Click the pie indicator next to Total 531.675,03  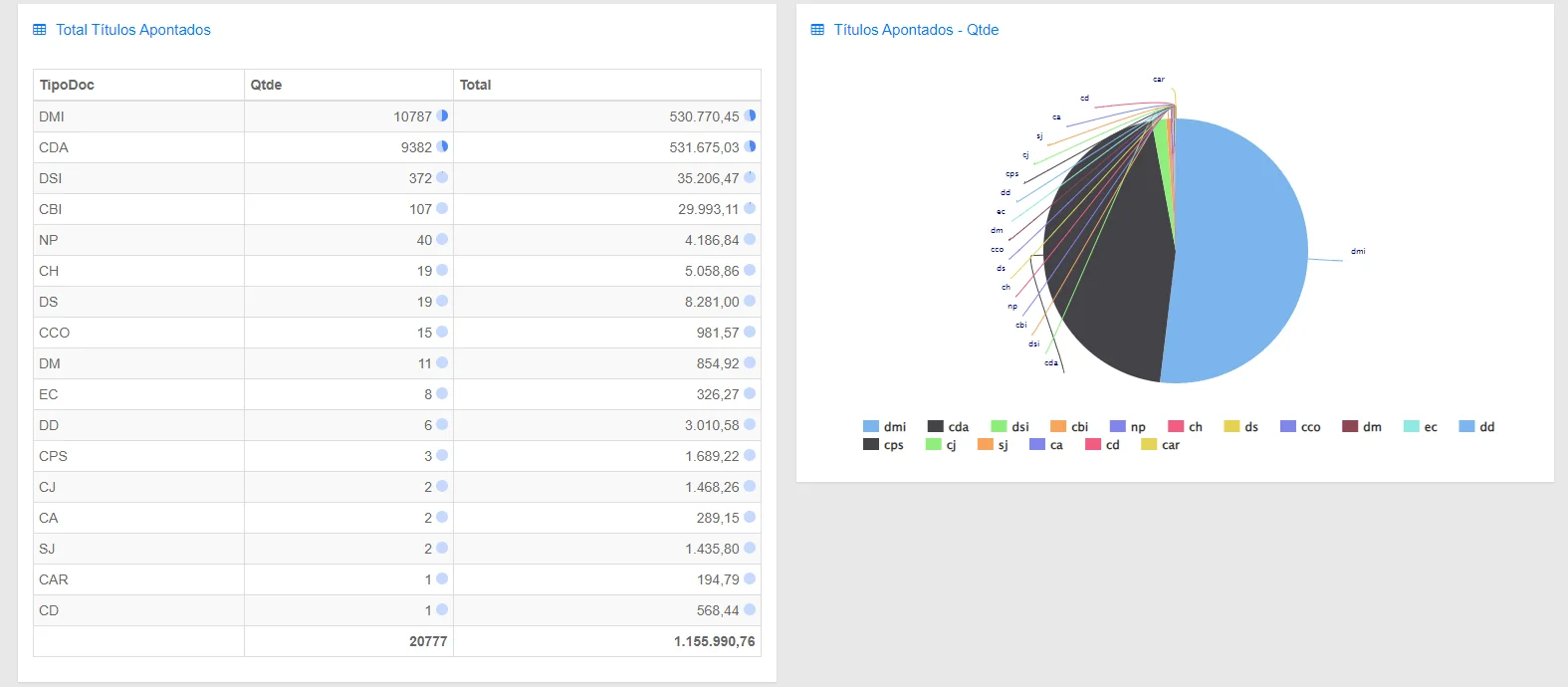coord(750,146)
